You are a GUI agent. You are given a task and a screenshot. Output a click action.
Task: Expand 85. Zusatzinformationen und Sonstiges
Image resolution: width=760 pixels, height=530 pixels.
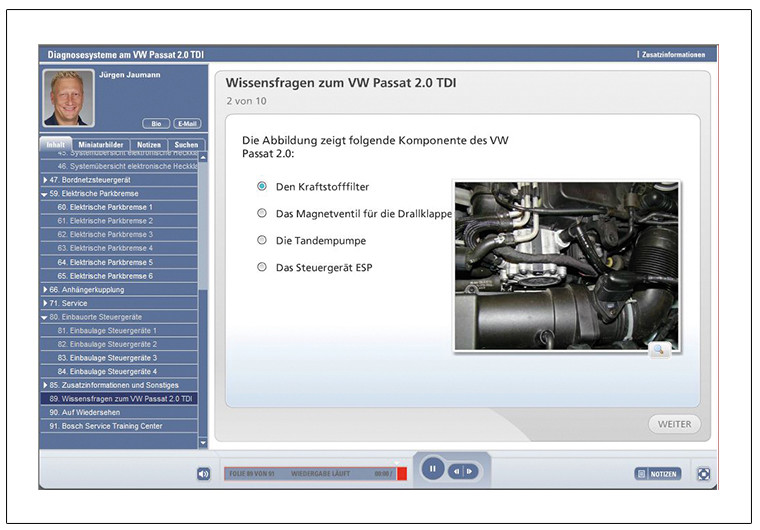(x=45, y=385)
